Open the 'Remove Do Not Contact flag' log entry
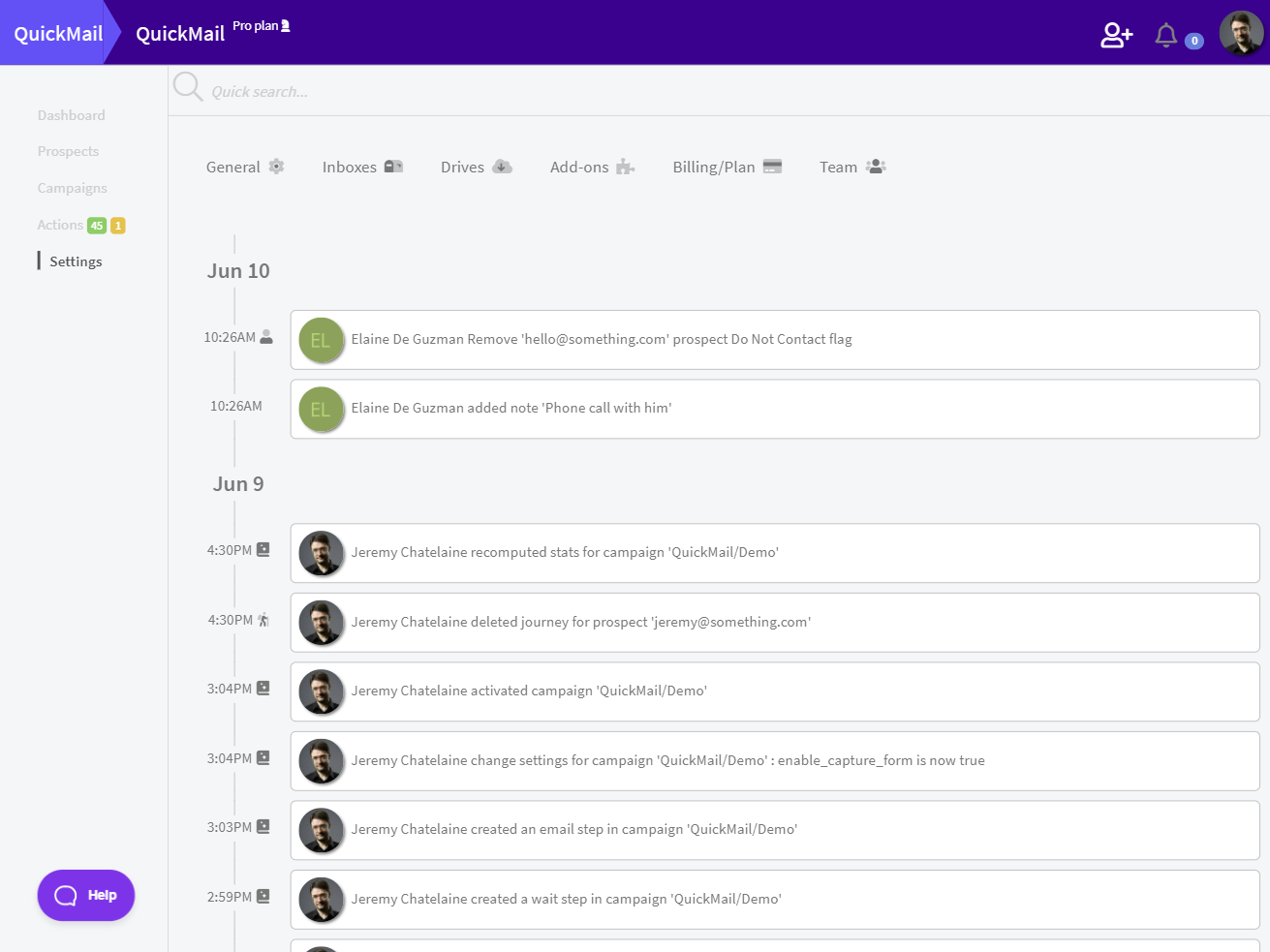The height and width of the screenshot is (952, 1270). pos(775,340)
